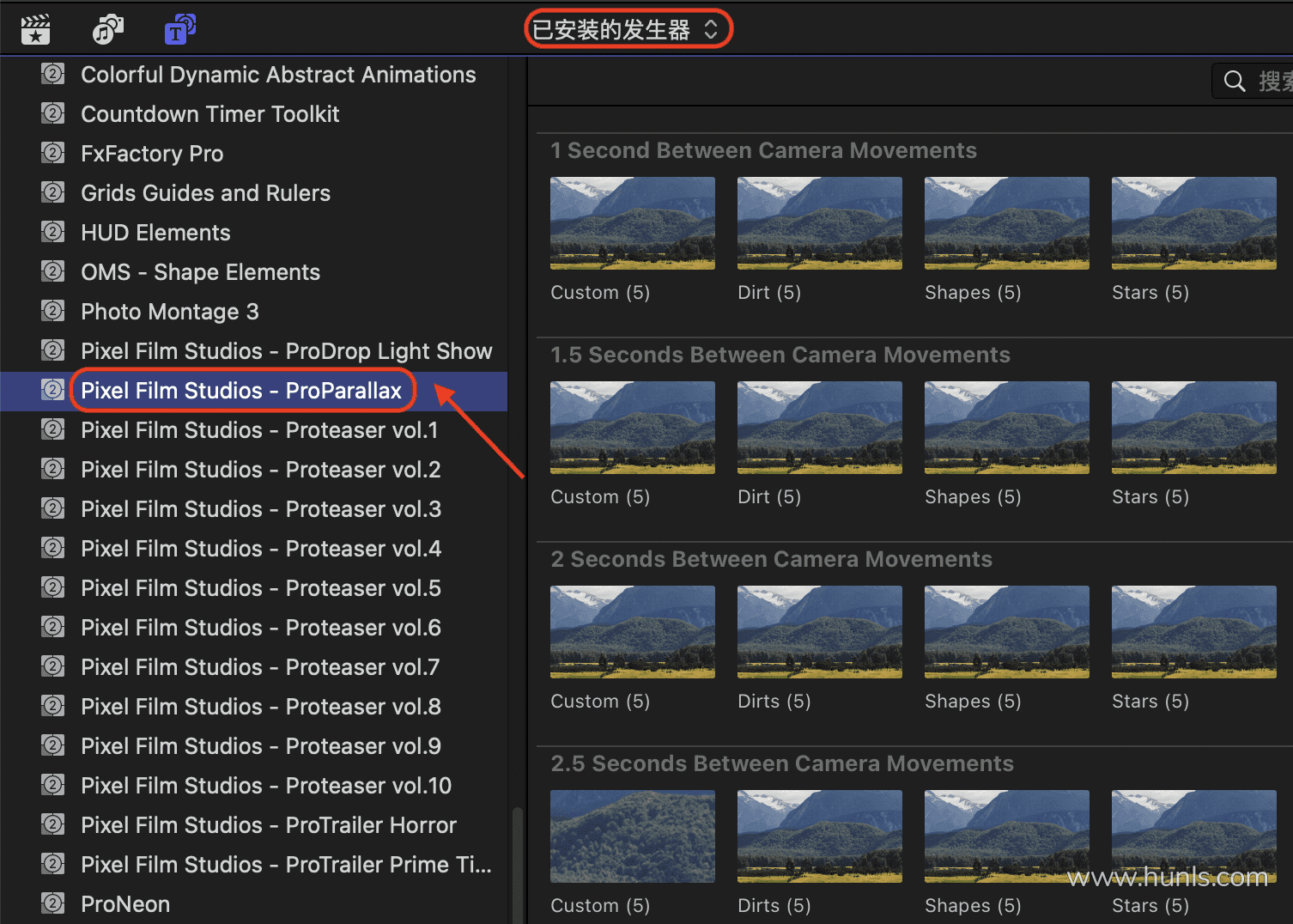
Task: Click the icon beside Proteaser vol.7
Action: (x=53, y=666)
